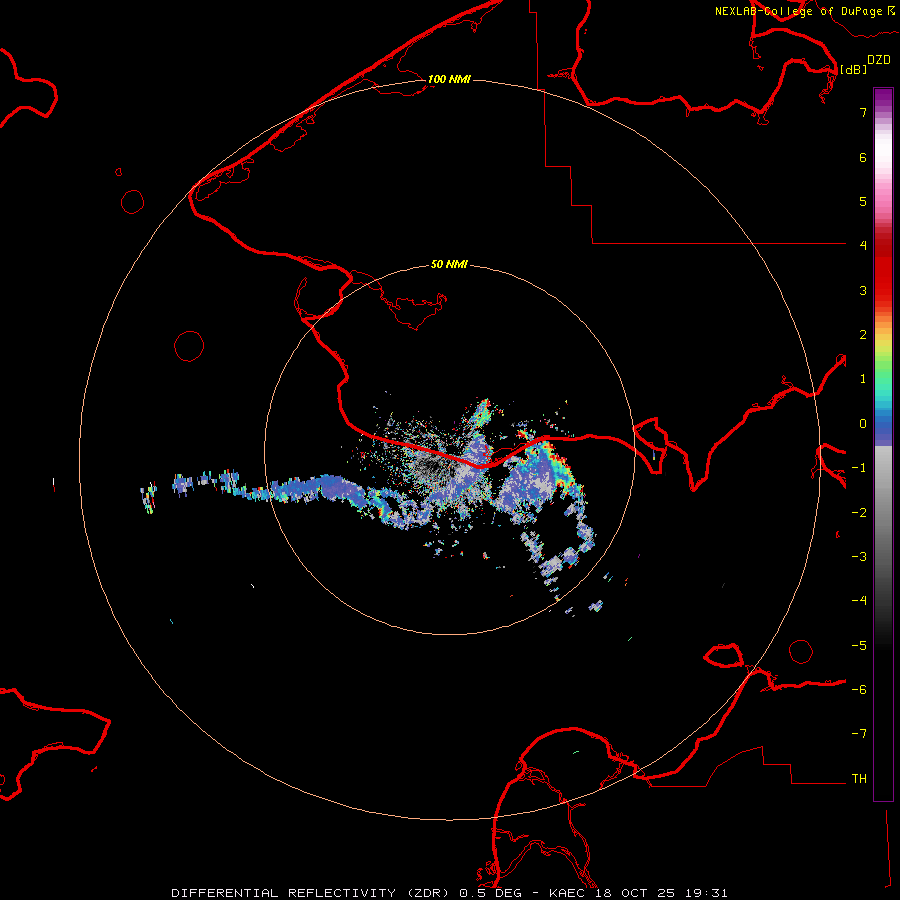Select the 50 NMI range ring label
Viewport: 900px width, 900px height.
click(x=449, y=264)
